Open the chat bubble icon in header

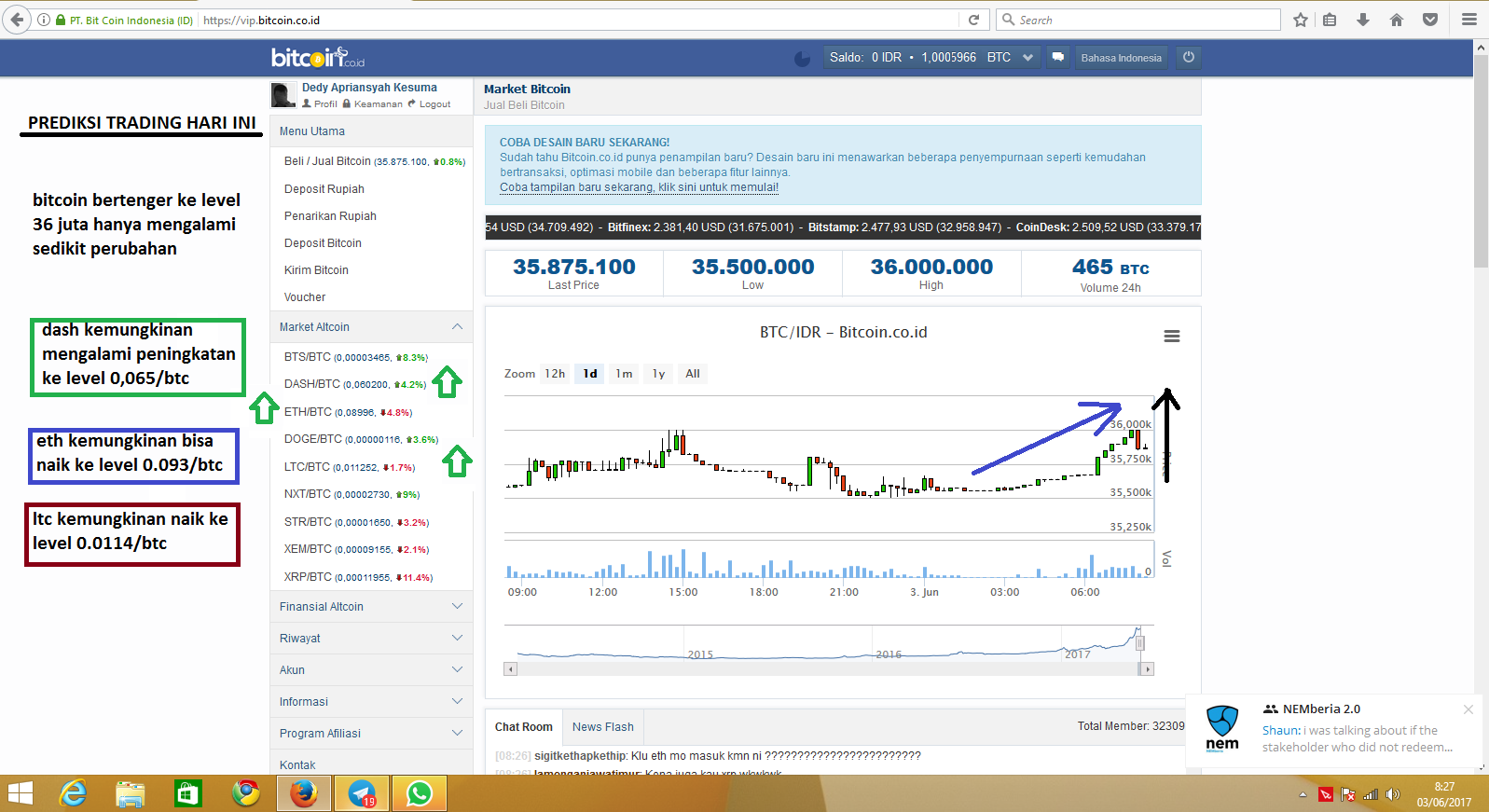(x=1058, y=57)
